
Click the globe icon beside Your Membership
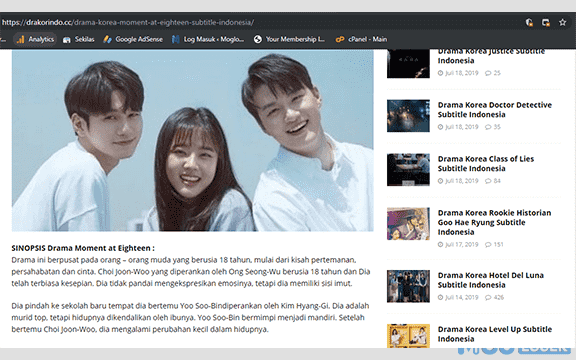[258, 39]
